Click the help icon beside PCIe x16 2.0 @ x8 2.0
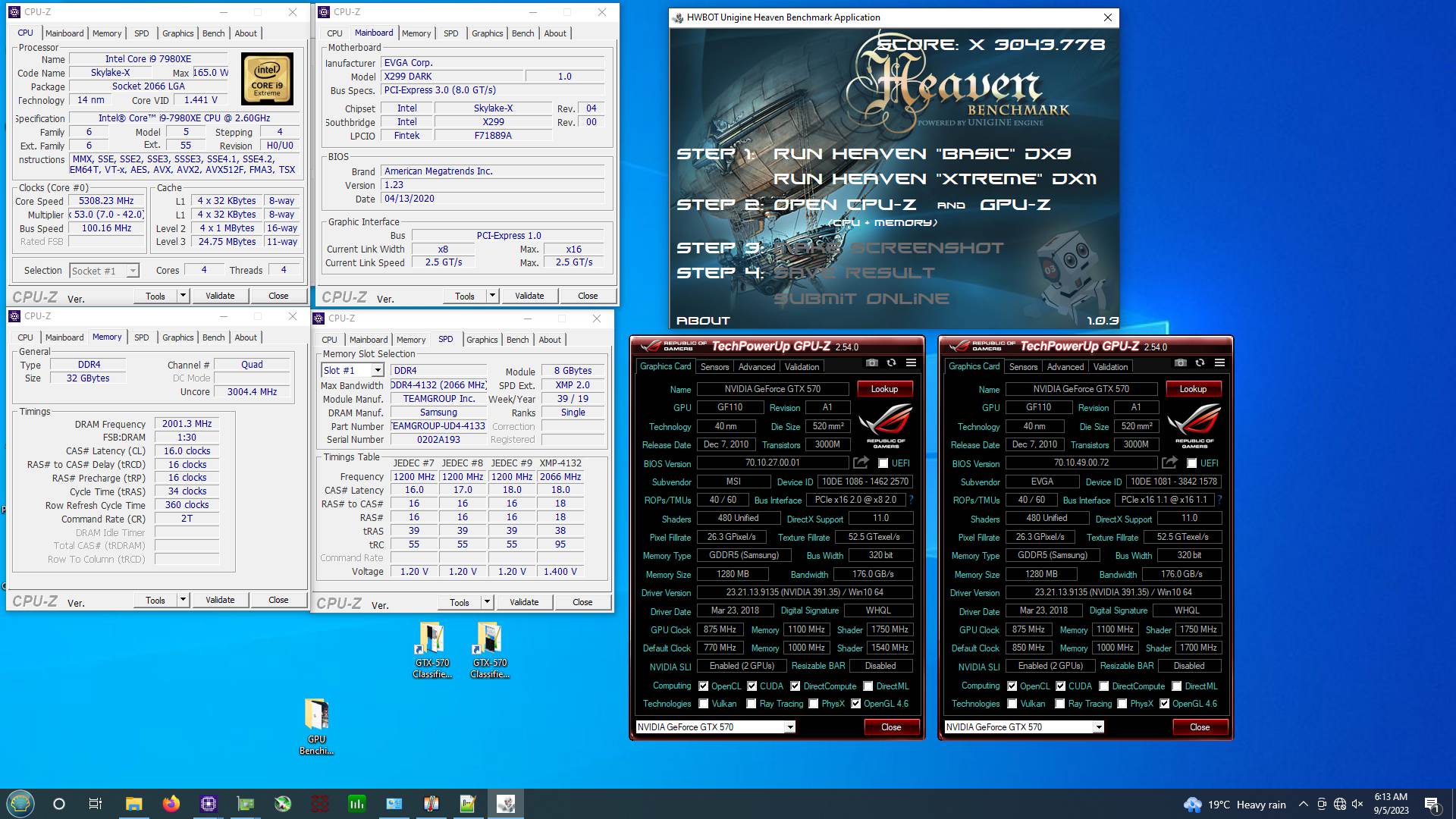The width and height of the screenshot is (1456, 819). pyautogui.click(x=911, y=500)
